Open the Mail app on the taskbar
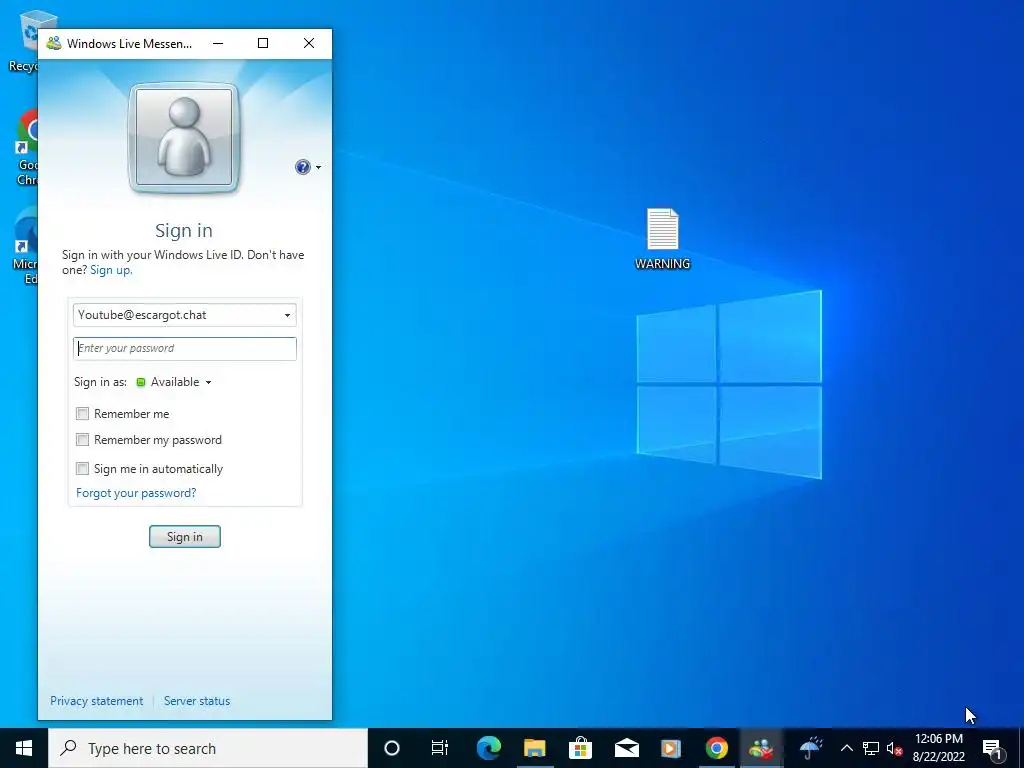1024x768 pixels. pos(626,748)
